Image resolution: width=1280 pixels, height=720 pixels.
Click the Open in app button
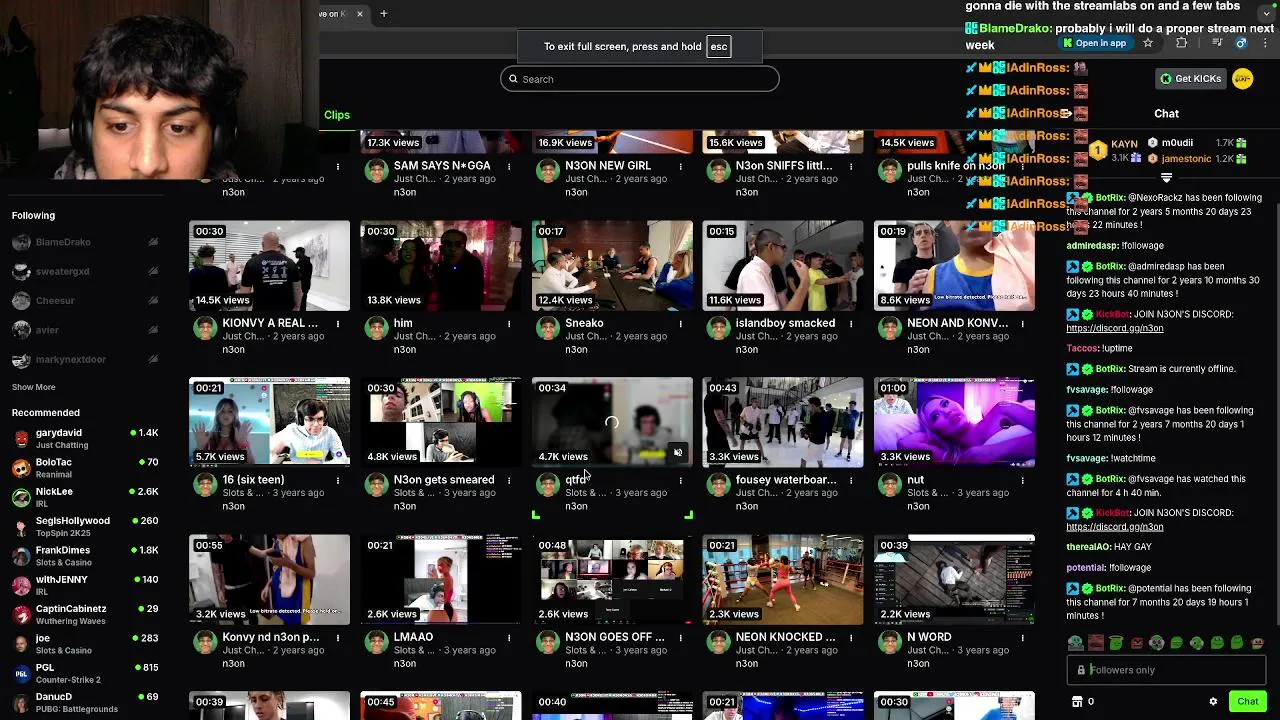click(x=1094, y=43)
